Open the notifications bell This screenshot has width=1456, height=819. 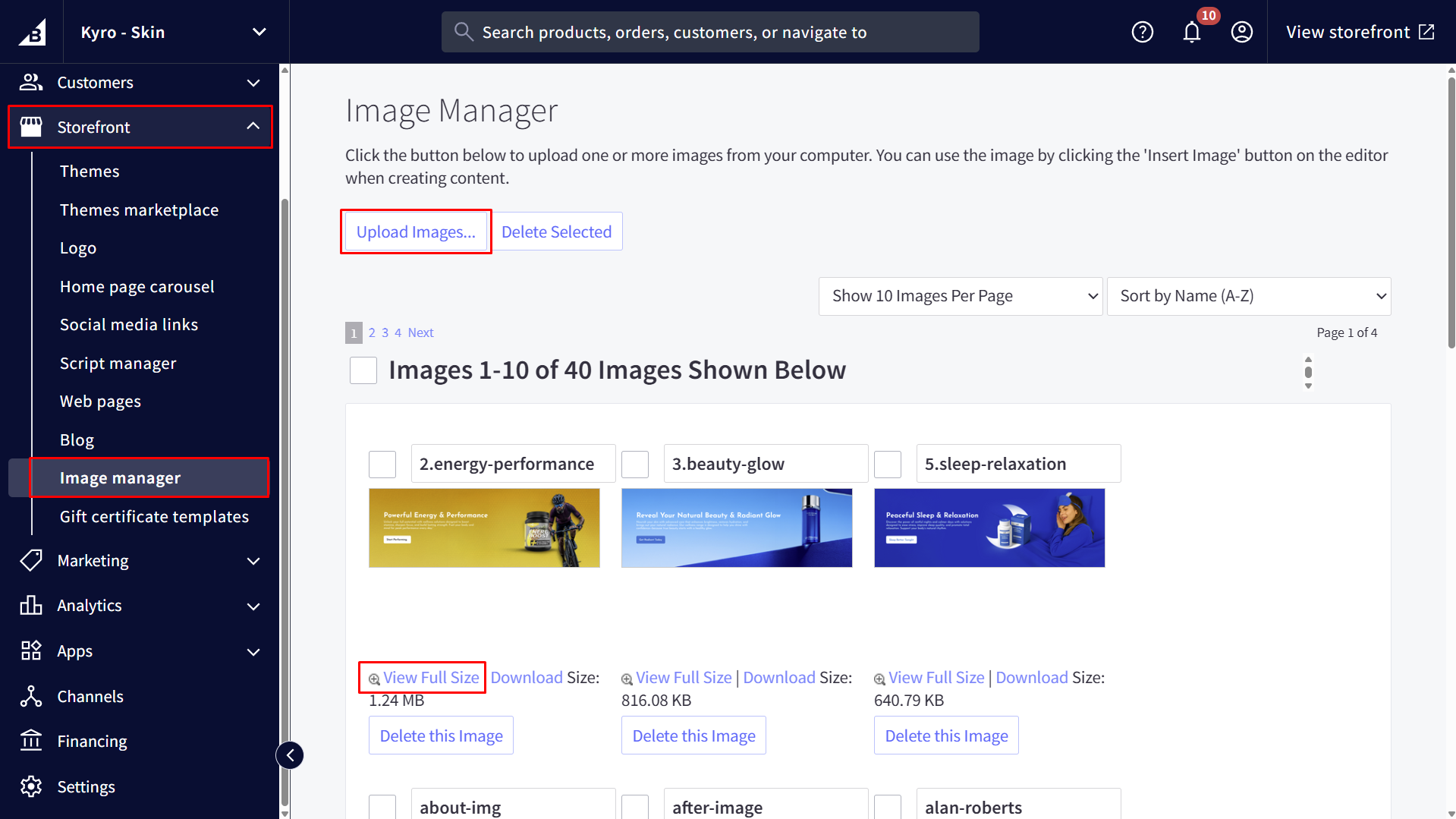pos(1192,32)
